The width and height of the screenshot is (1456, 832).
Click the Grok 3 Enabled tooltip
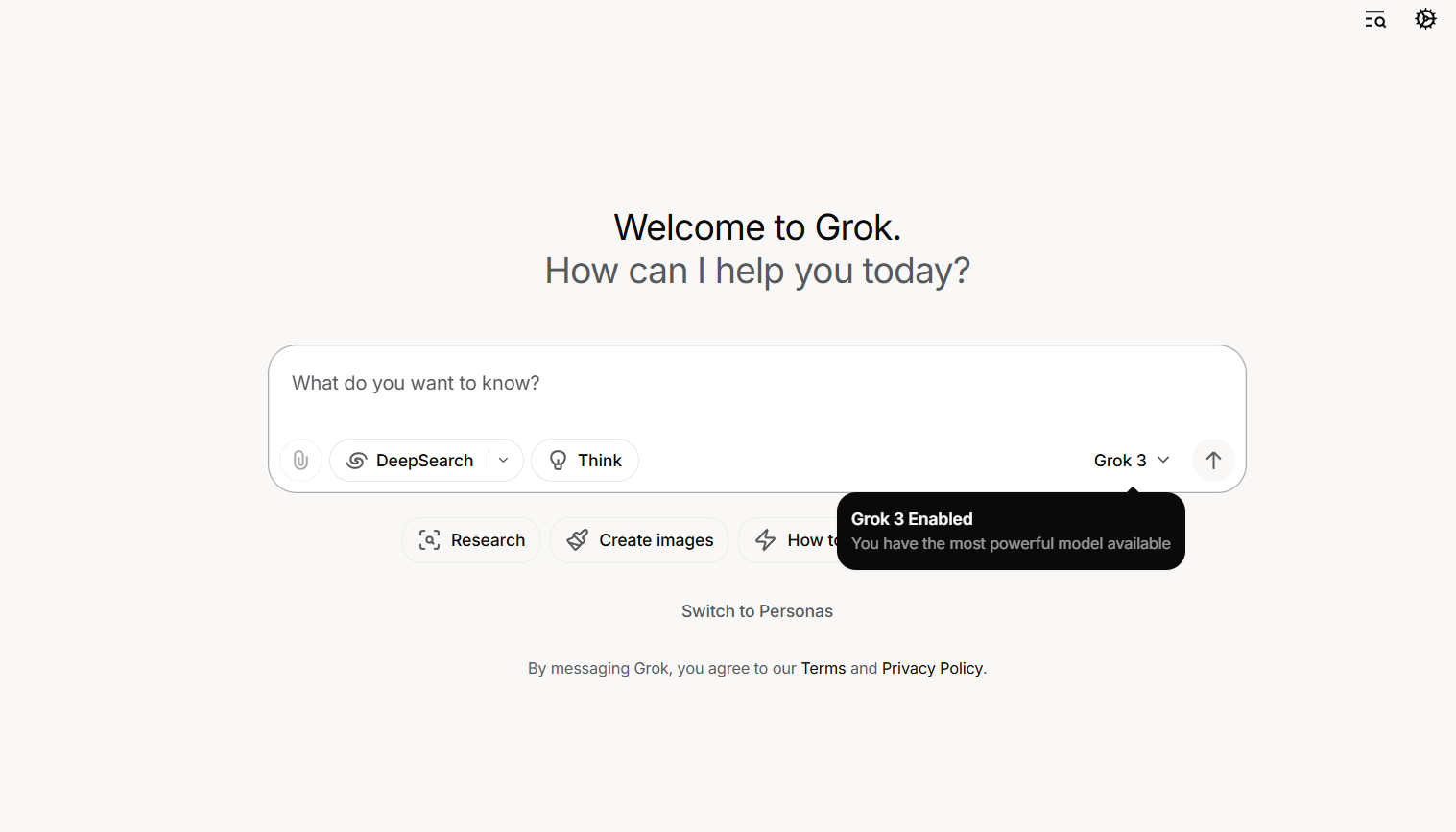1011,531
